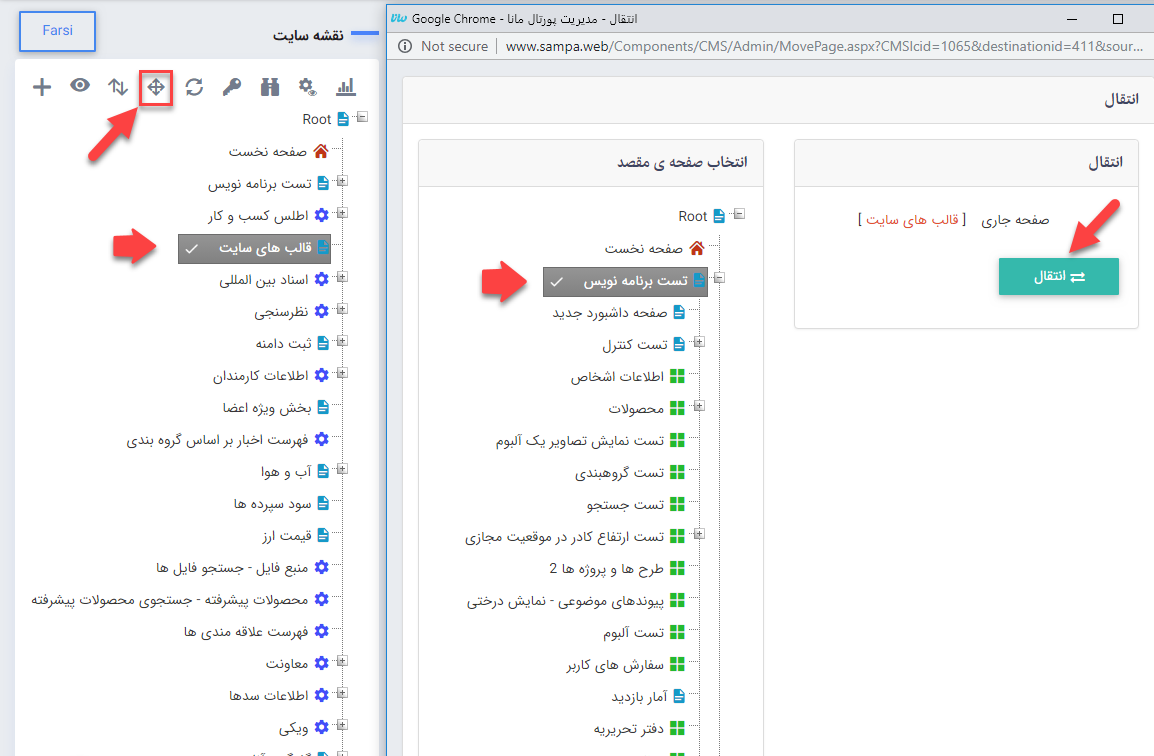Click the Farsi language button
Image resolution: width=1154 pixels, height=756 pixels.
[x=56, y=31]
